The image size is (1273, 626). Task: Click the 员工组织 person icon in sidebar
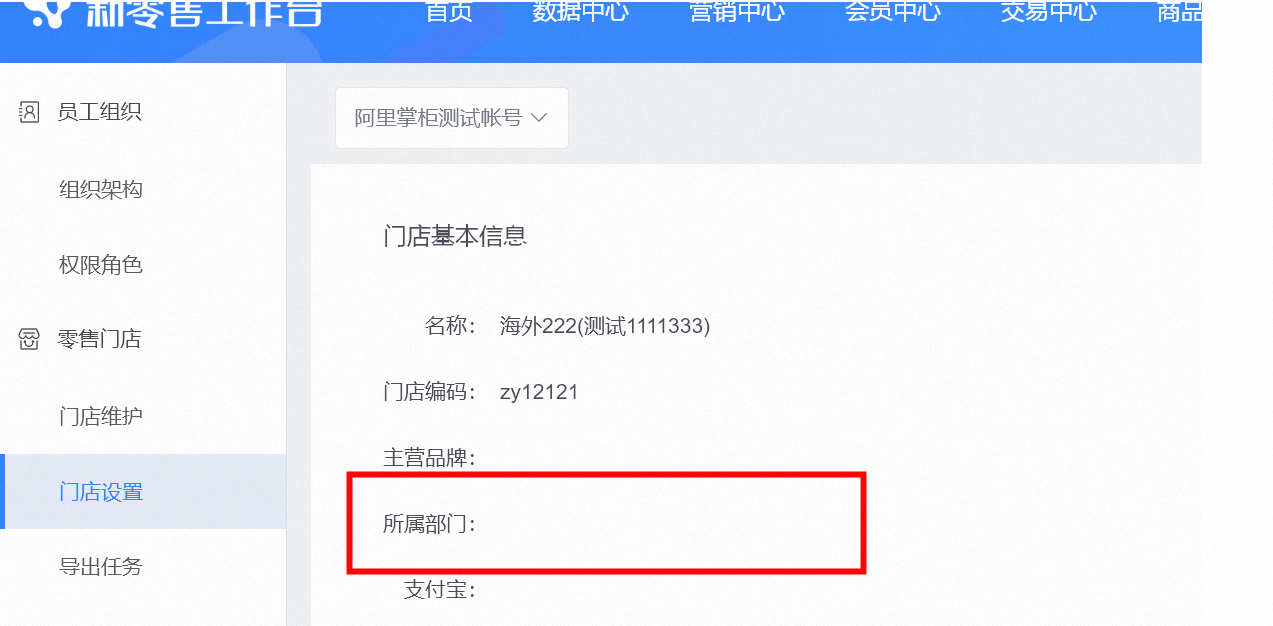click(29, 112)
